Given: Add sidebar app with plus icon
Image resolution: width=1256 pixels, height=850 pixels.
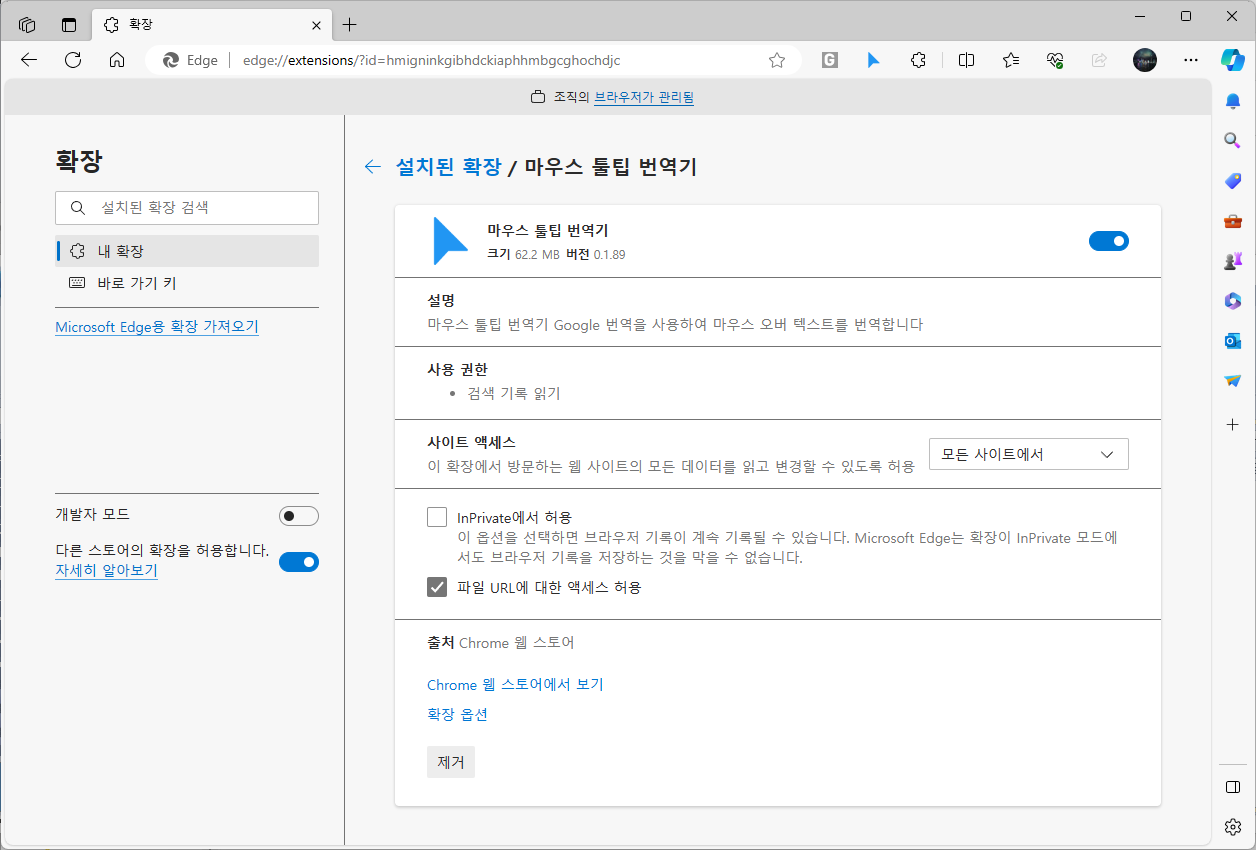Looking at the screenshot, I should click(1233, 425).
